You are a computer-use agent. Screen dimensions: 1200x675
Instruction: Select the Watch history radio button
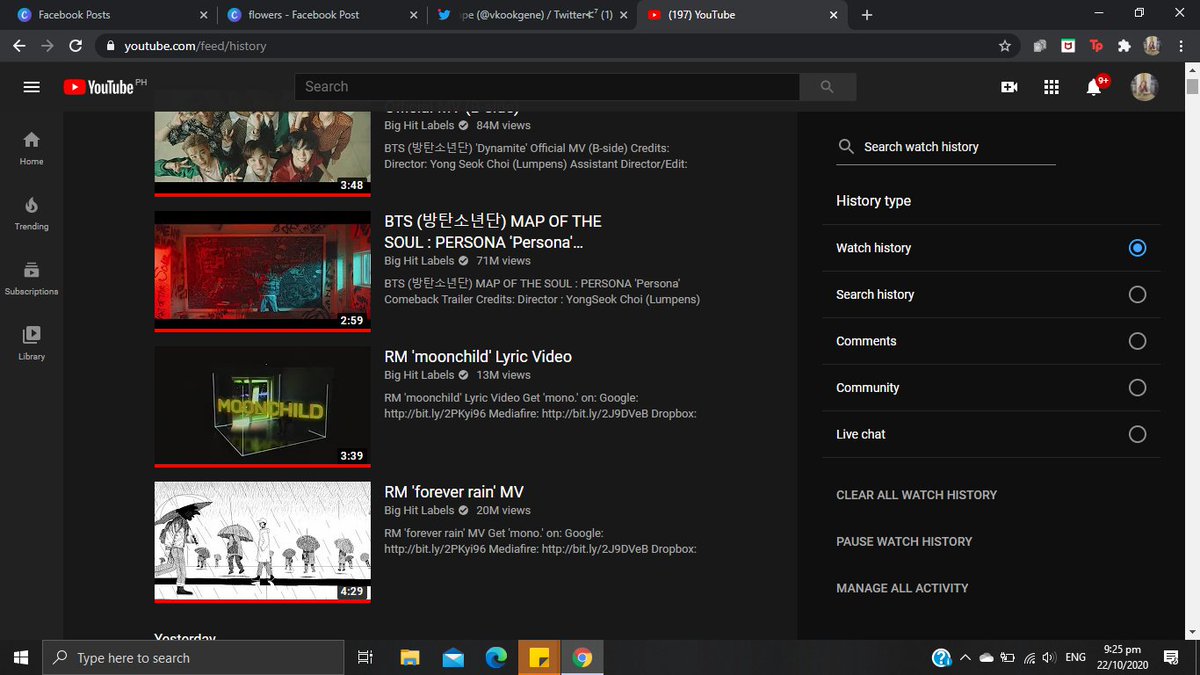[1137, 248]
